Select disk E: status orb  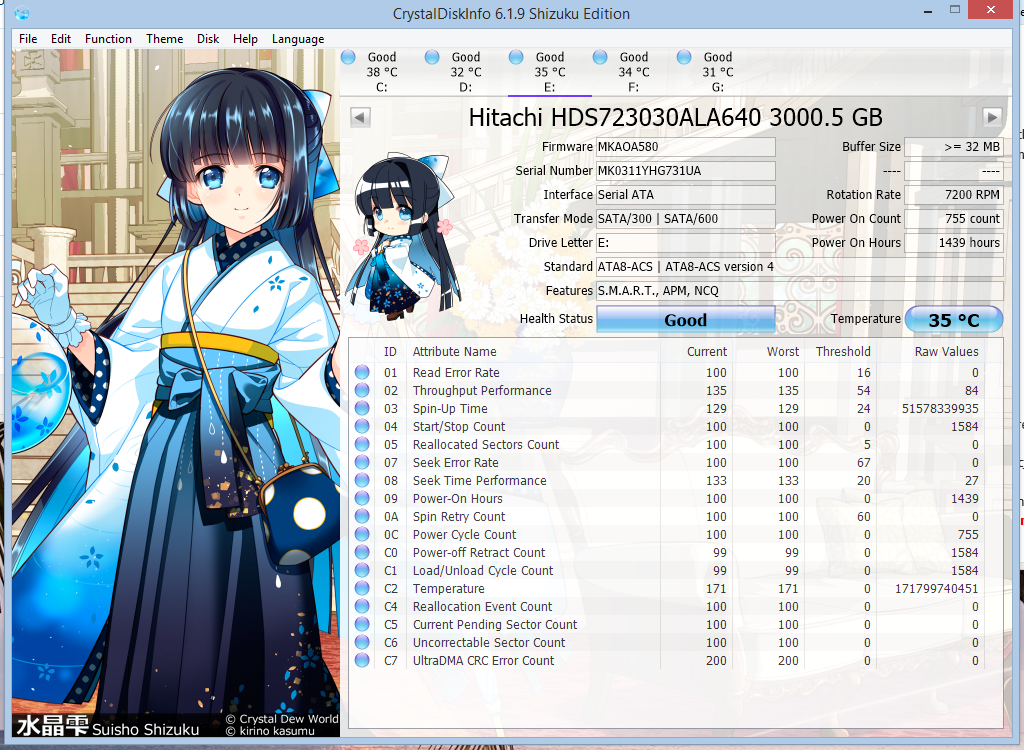pyautogui.click(x=516, y=57)
